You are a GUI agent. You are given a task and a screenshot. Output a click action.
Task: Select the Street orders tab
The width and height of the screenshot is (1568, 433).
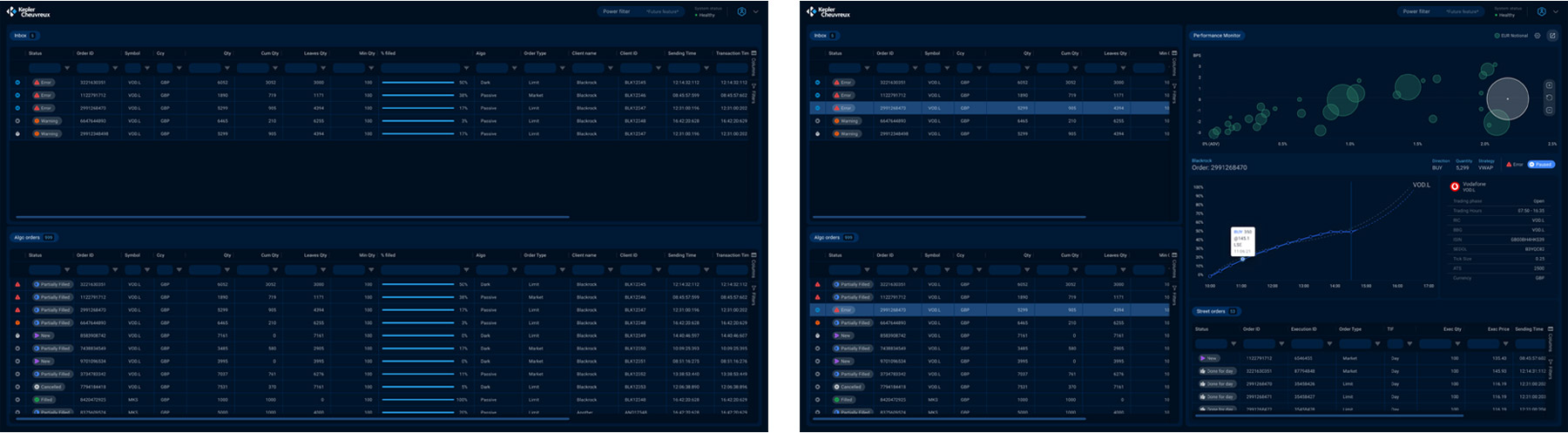click(x=1211, y=311)
